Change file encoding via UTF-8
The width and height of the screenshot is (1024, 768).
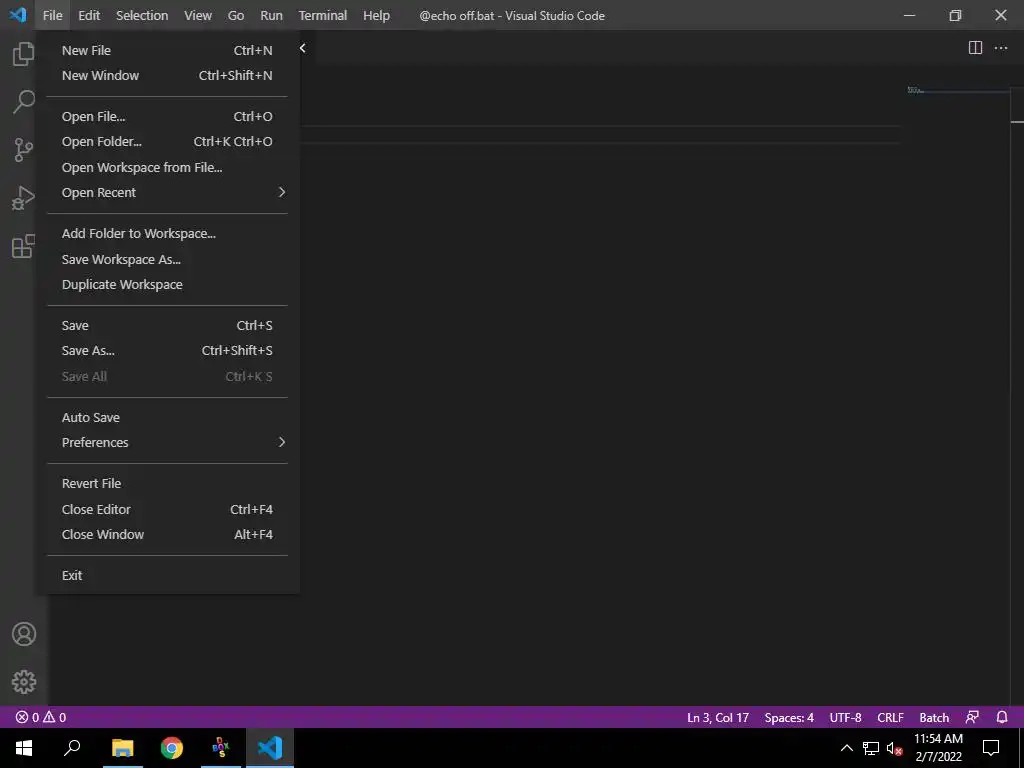coord(845,717)
